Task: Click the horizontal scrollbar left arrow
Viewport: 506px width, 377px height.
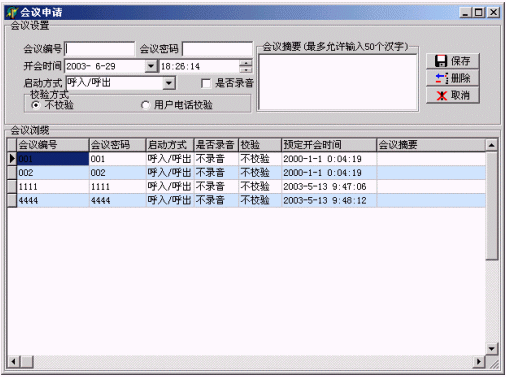Action: (14, 361)
